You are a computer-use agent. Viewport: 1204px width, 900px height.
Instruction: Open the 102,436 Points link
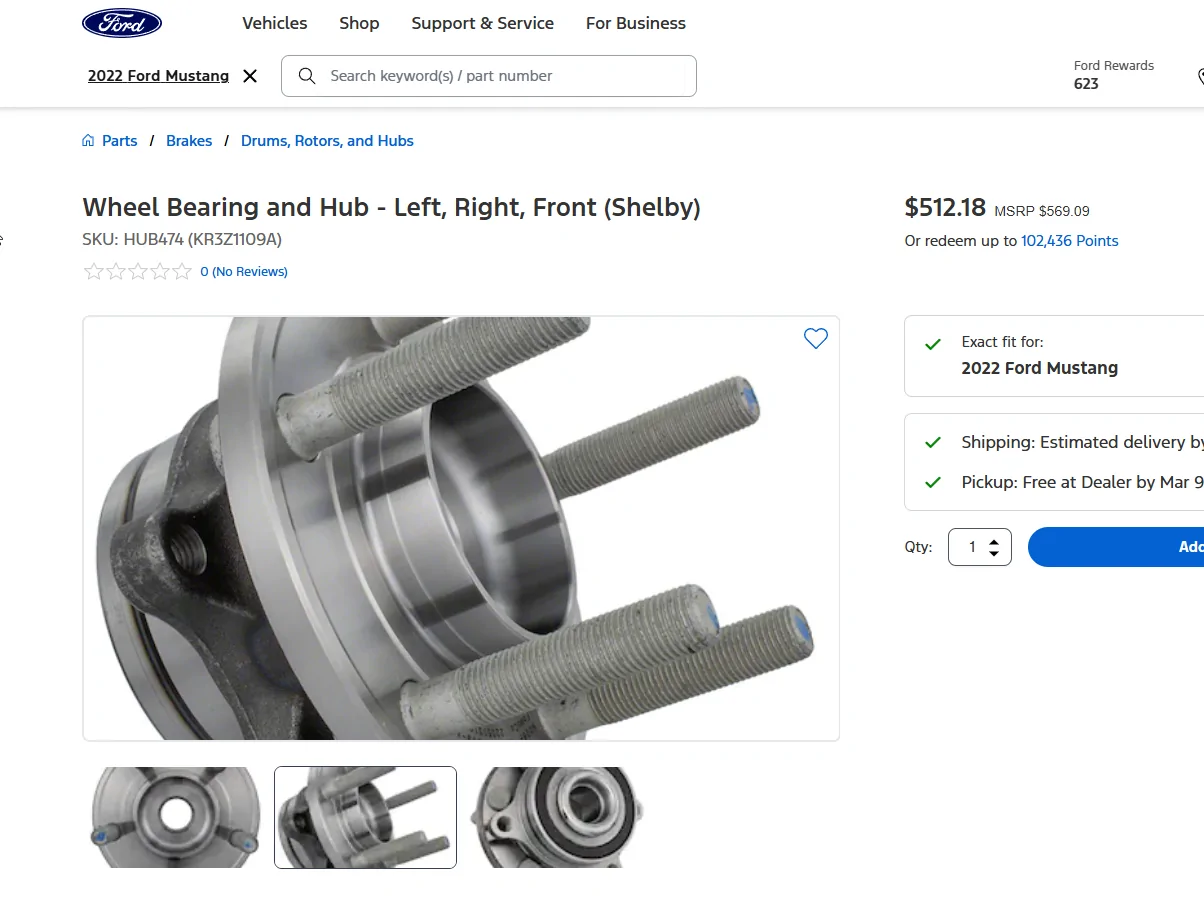[x=1070, y=241]
